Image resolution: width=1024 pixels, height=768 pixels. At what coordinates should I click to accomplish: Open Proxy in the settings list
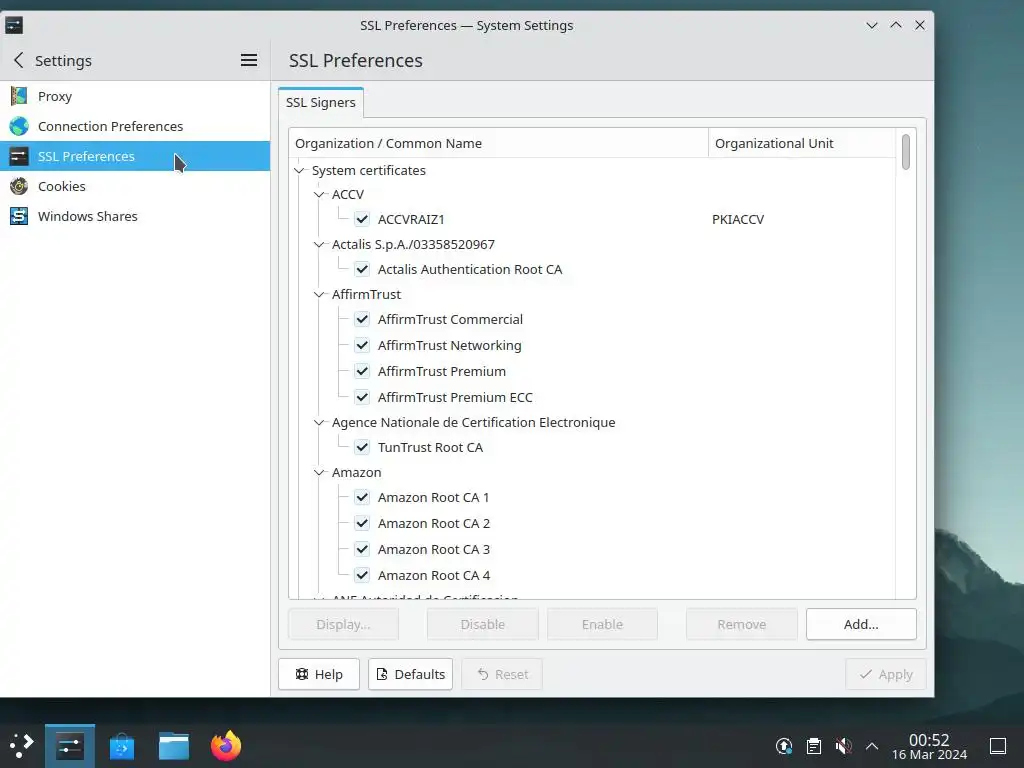click(x=135, y=96)
